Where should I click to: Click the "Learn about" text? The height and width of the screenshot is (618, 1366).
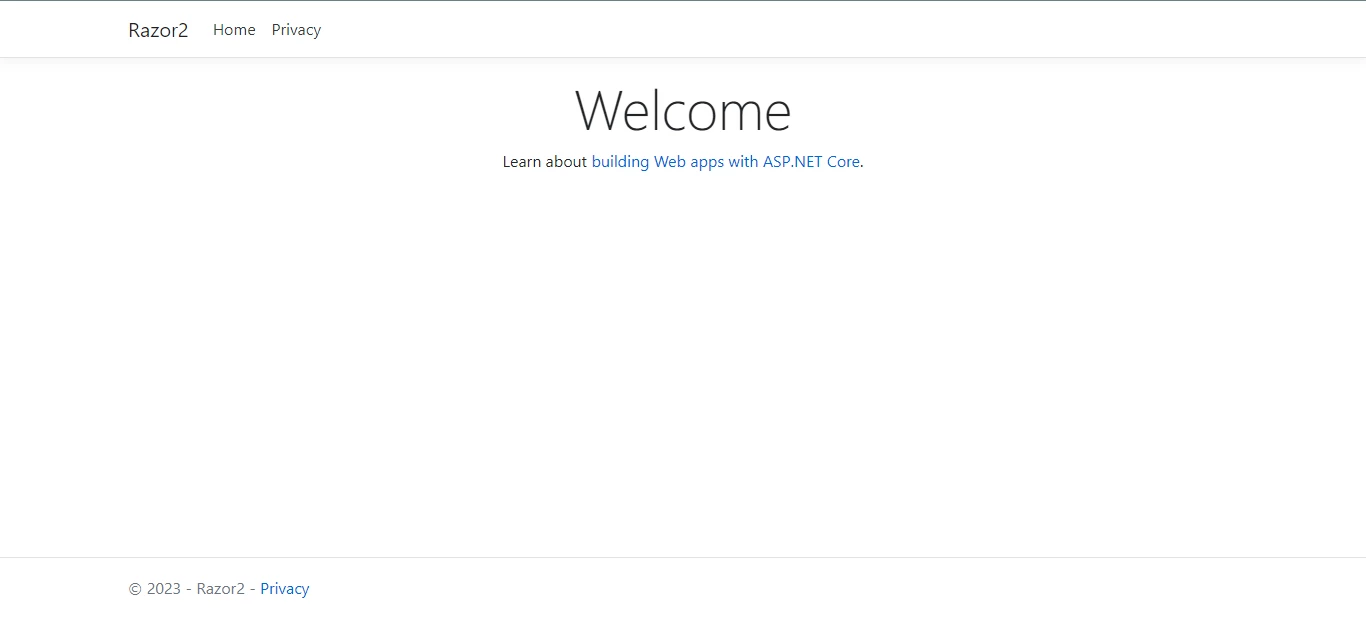coord(544,161)
